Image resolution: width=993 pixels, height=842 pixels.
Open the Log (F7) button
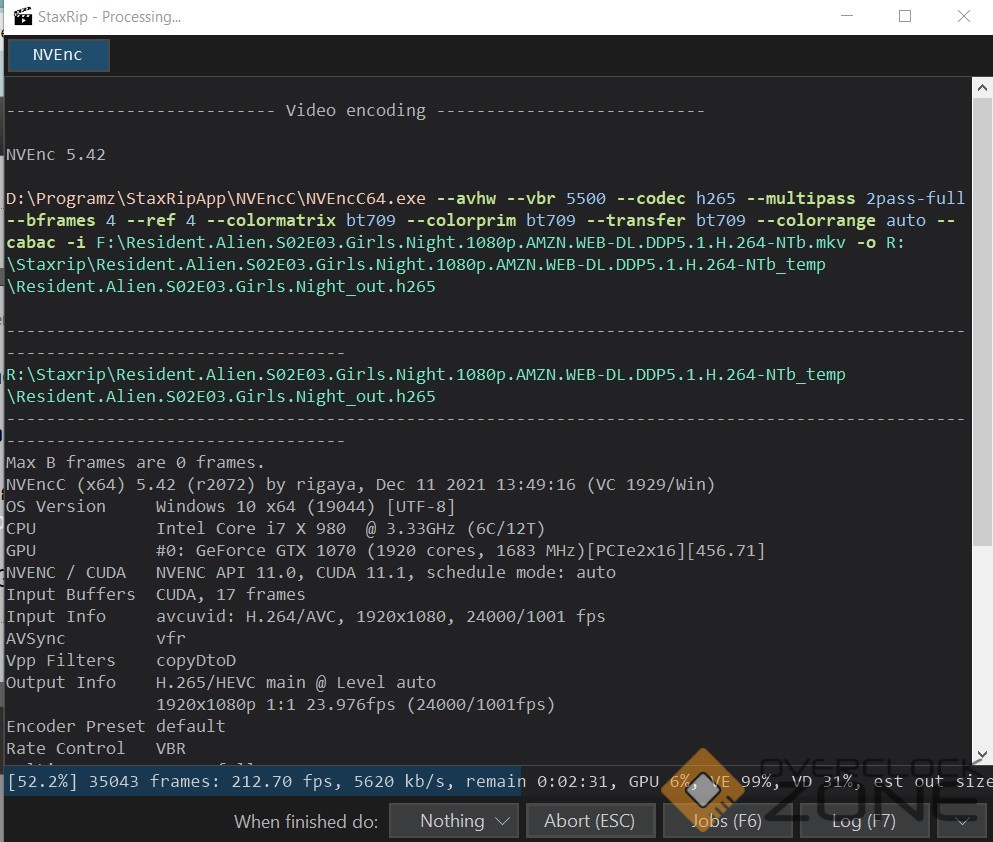click(864, 821)
